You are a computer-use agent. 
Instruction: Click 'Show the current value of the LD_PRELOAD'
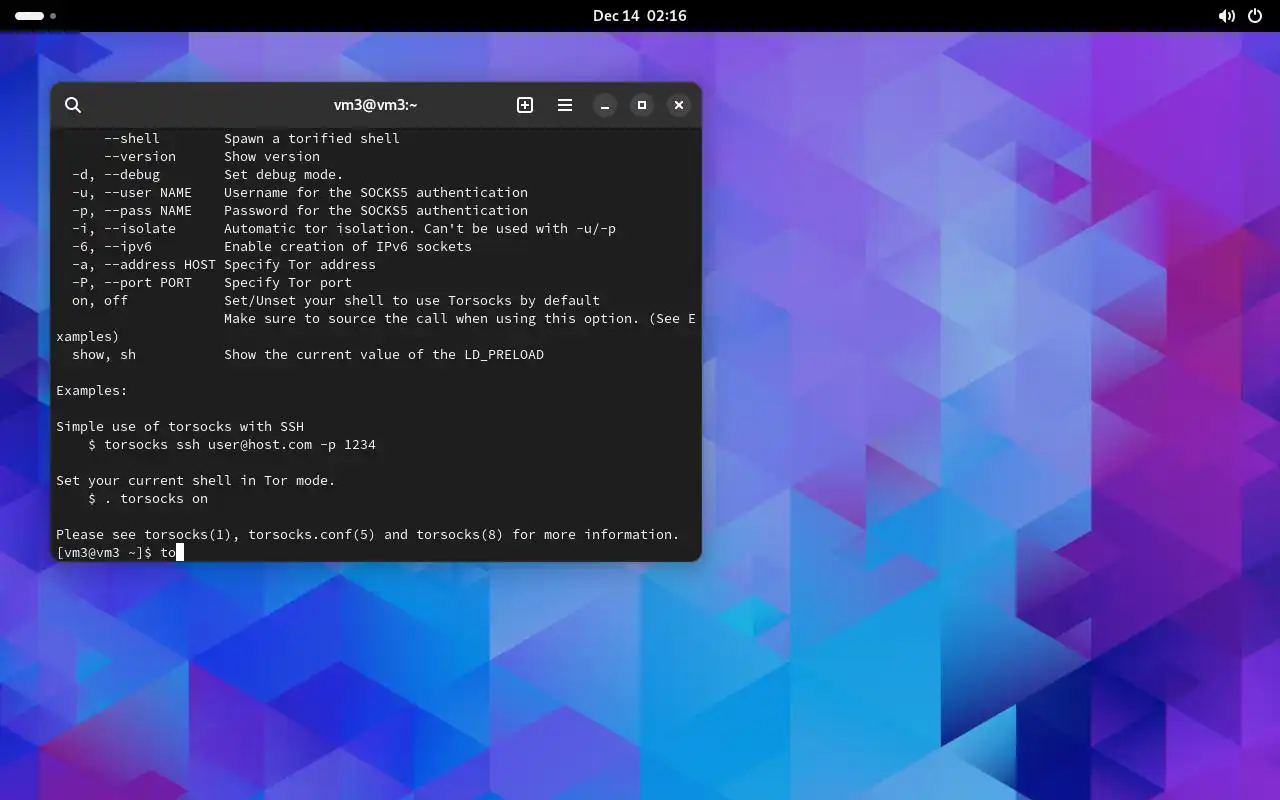click(x=384, y=354)
